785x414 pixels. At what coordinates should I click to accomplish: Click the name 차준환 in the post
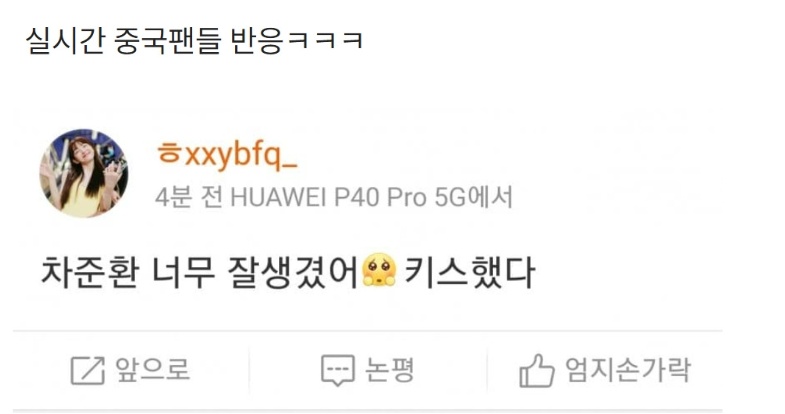pyautogui.click(x=90, y=272)
